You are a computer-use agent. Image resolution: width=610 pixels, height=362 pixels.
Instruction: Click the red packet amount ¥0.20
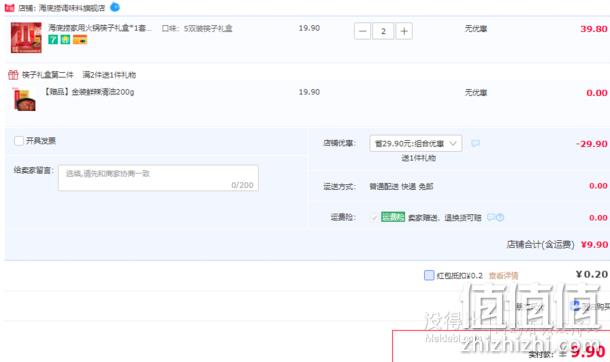(592, 275)
